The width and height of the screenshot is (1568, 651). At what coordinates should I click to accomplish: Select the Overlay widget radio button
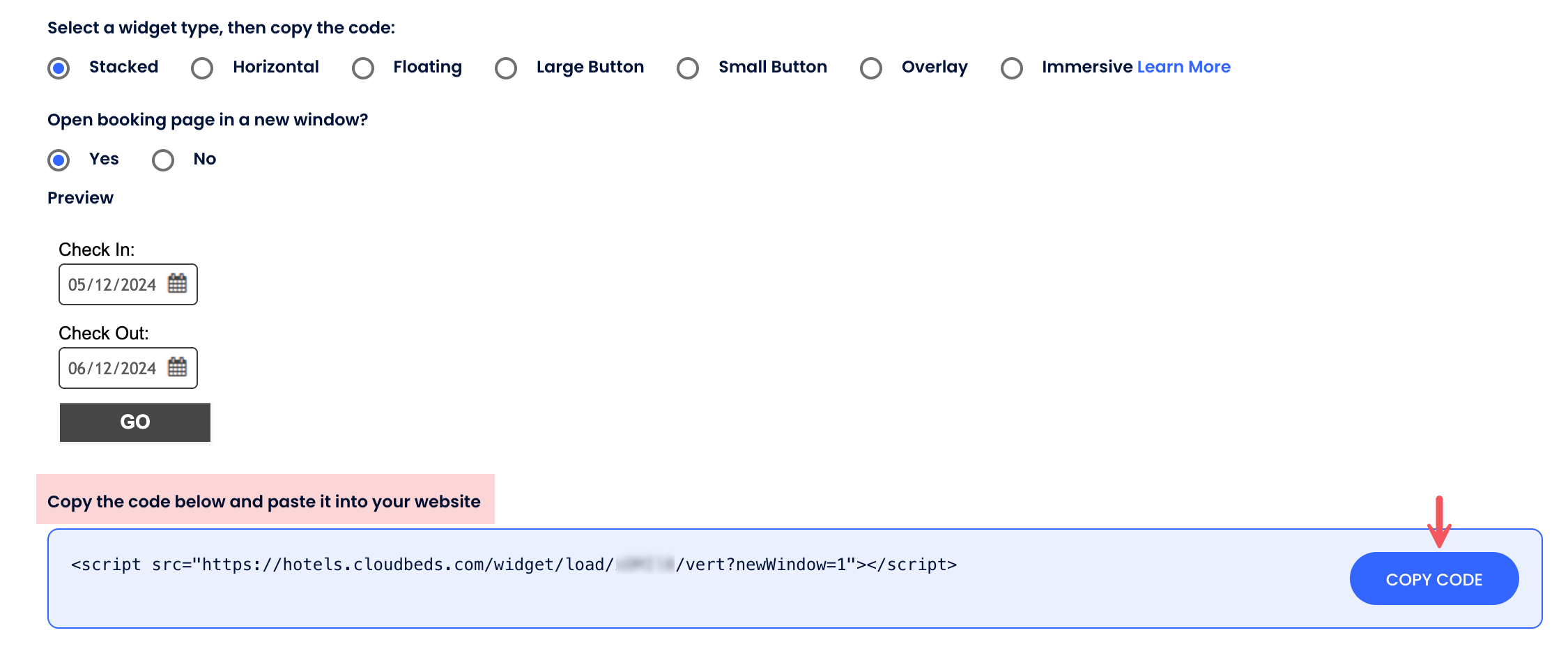[871, 68]
